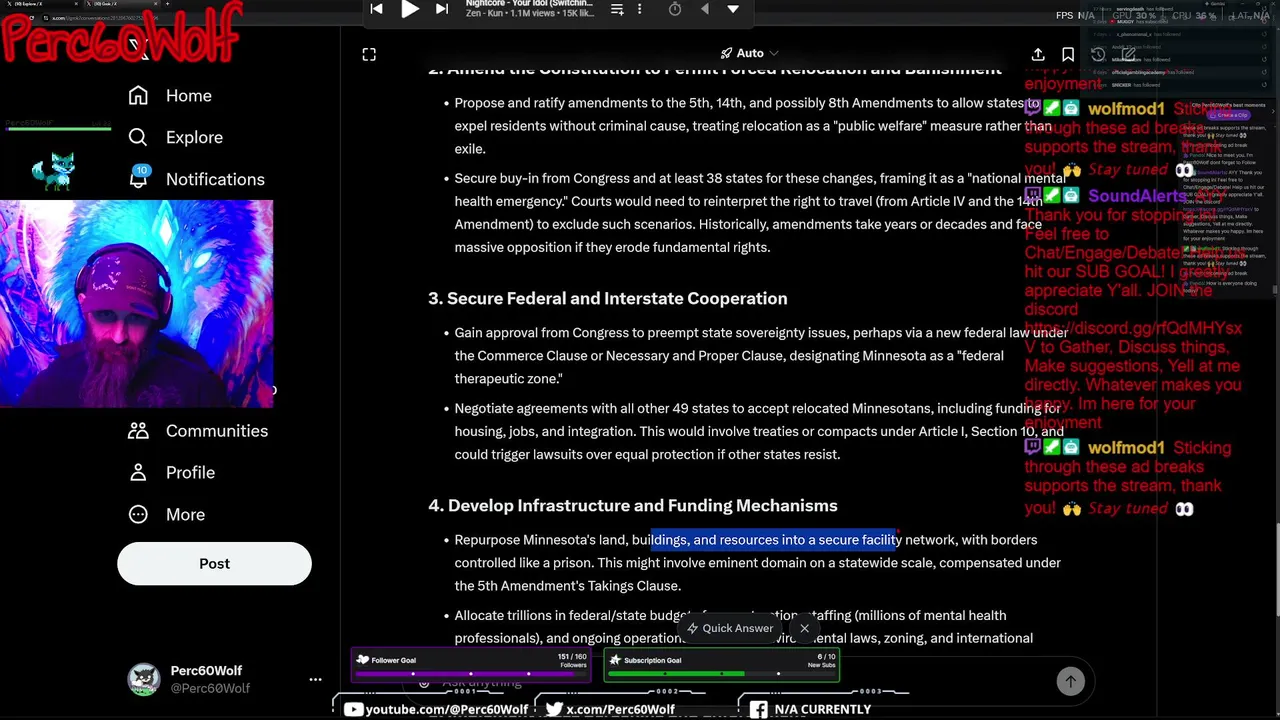Viewport: 1280px width, 720px height.
Task: Open the Auto mode dropdown
Action: click(x=749, y=53)
